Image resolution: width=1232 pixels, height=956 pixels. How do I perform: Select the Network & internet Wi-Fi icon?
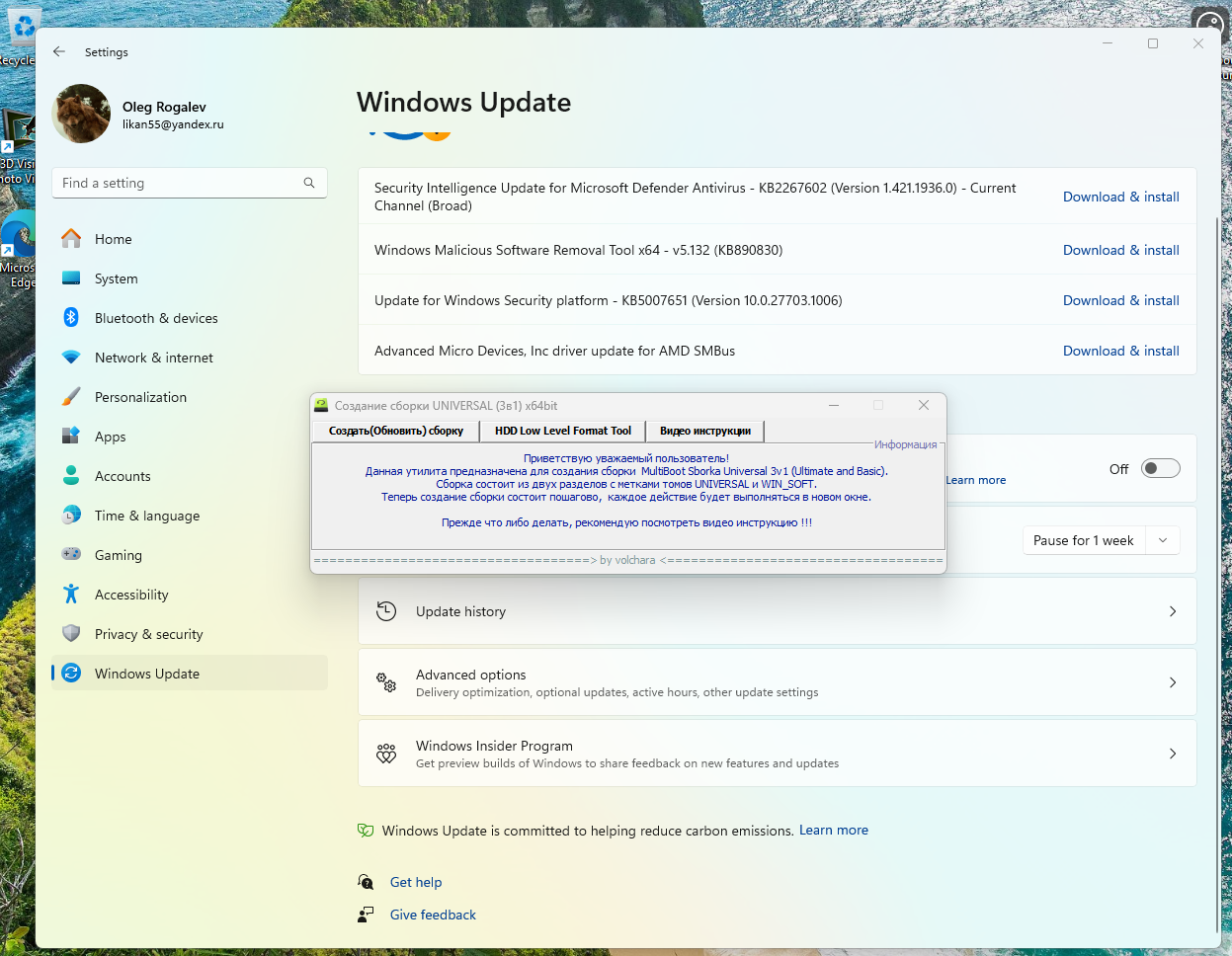(x=71, y=358)
